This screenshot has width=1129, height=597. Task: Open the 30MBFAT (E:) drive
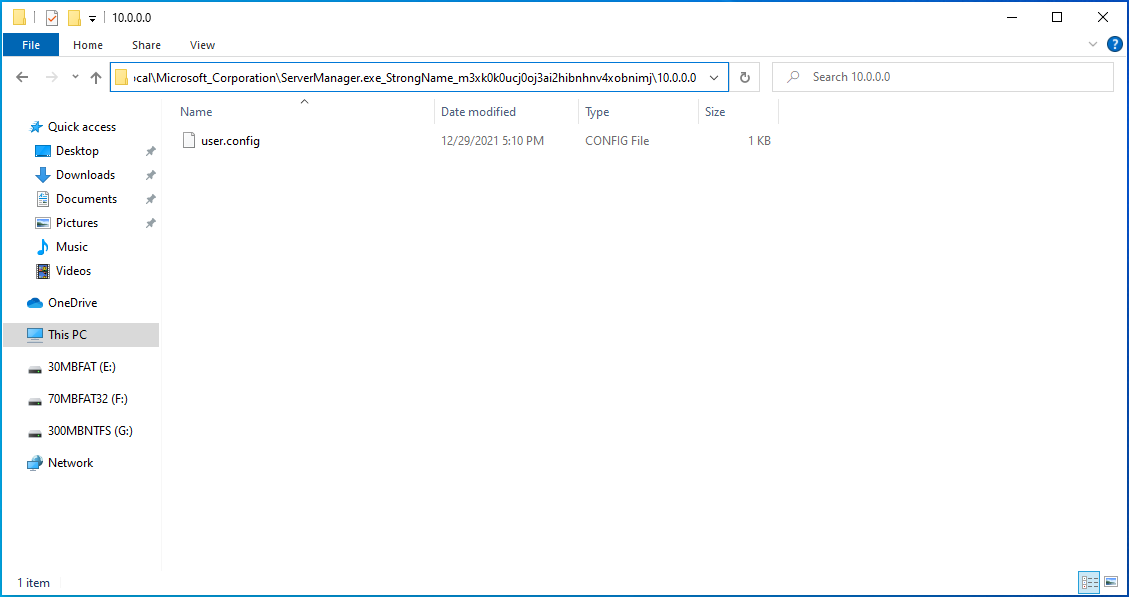81,367
